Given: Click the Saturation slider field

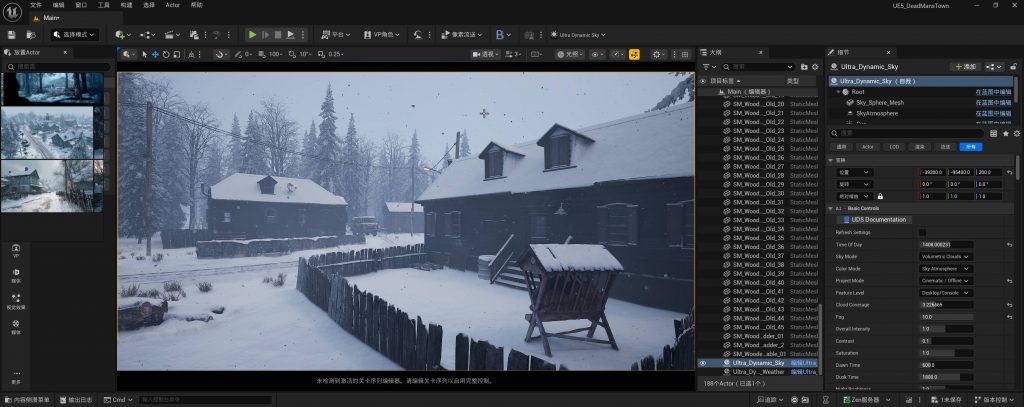Looking at the screenshot, I should coord(944,352).
